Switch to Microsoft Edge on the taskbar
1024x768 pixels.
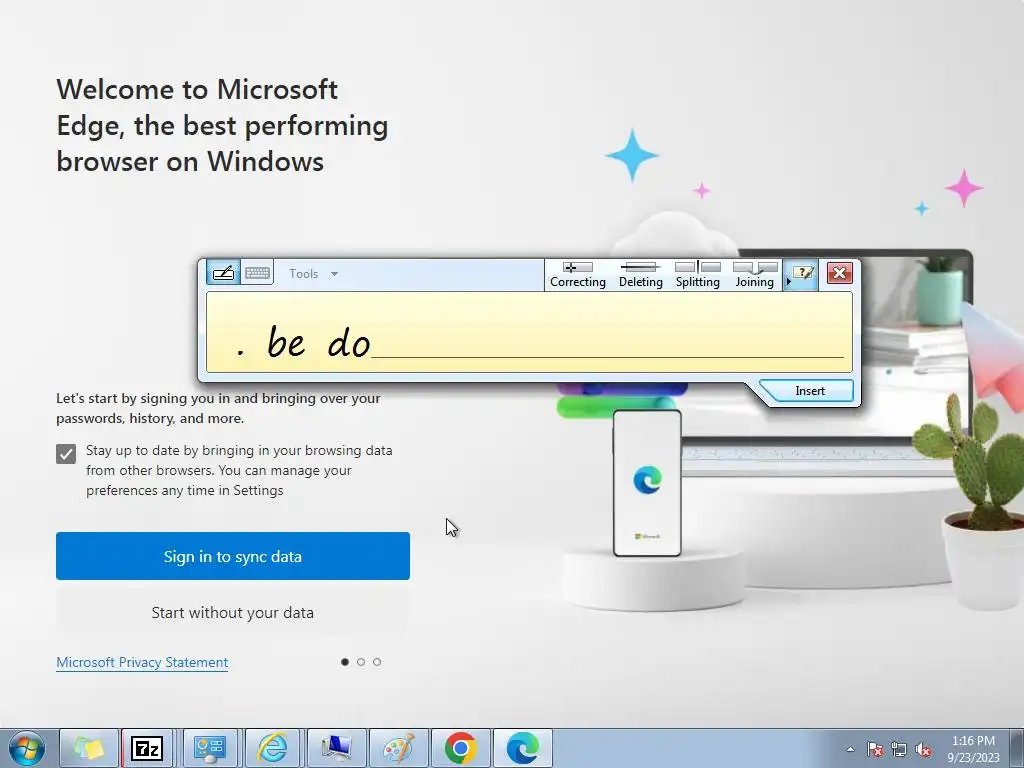522,748
